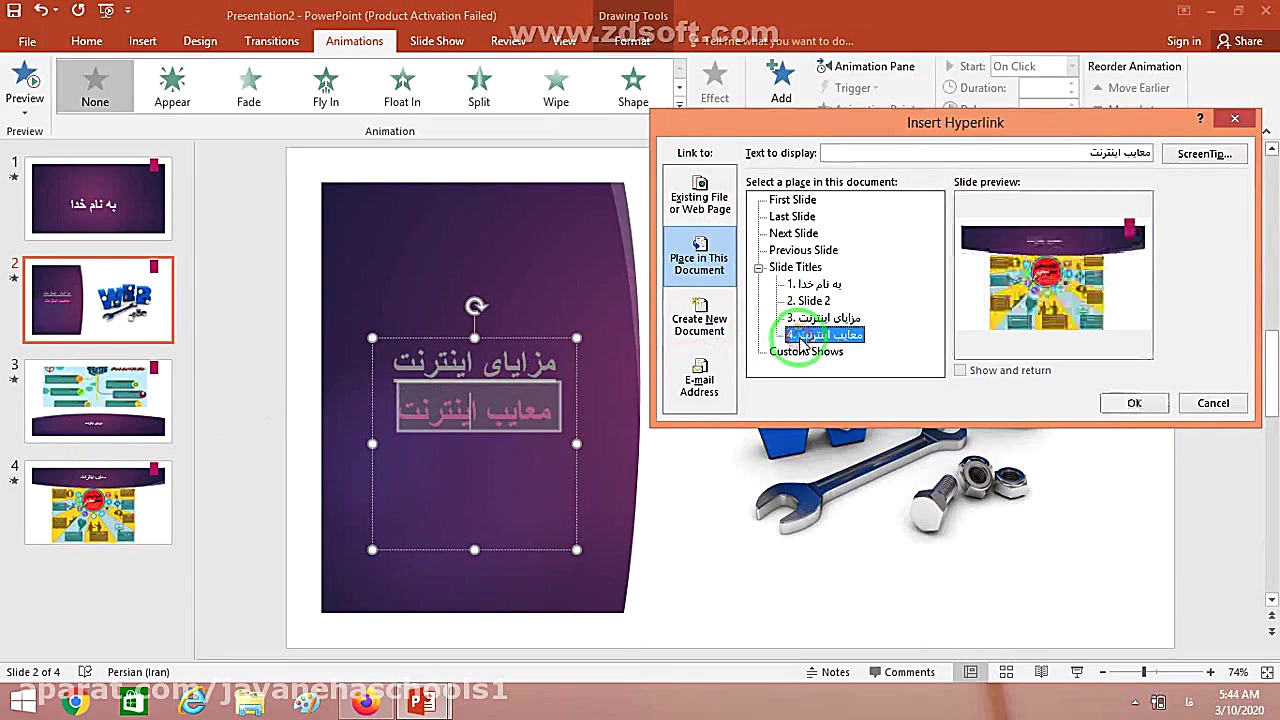1280x720 pixels.
Task: Select the None animation effect
Action: (95, 85)
